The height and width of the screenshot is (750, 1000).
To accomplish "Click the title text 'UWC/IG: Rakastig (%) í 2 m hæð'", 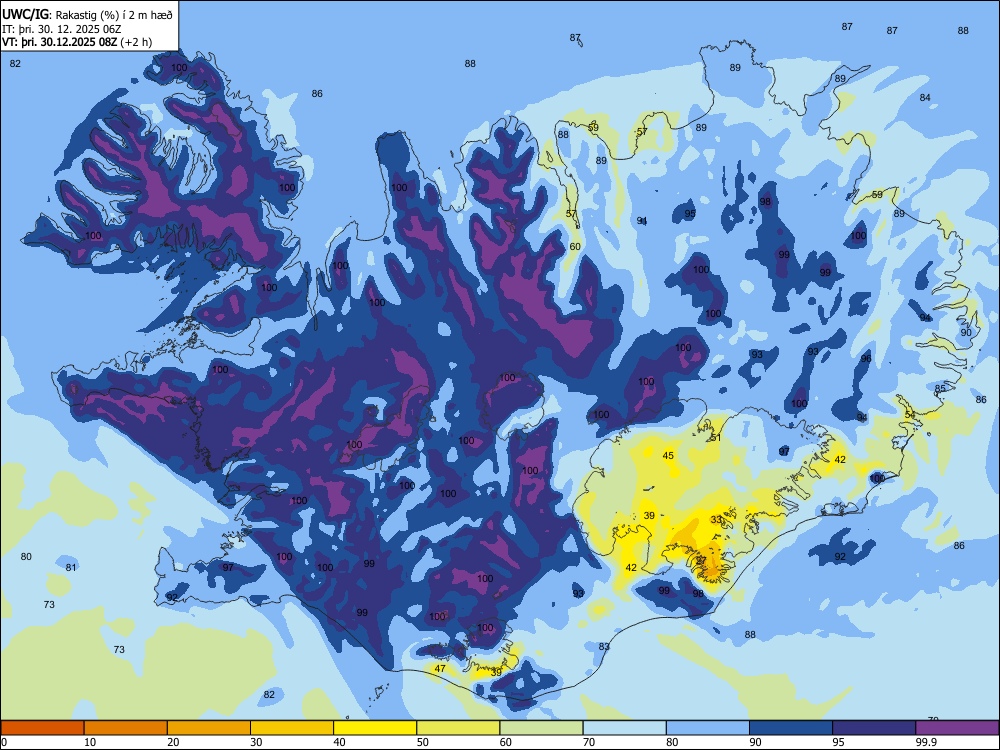I will pos(87,14).
